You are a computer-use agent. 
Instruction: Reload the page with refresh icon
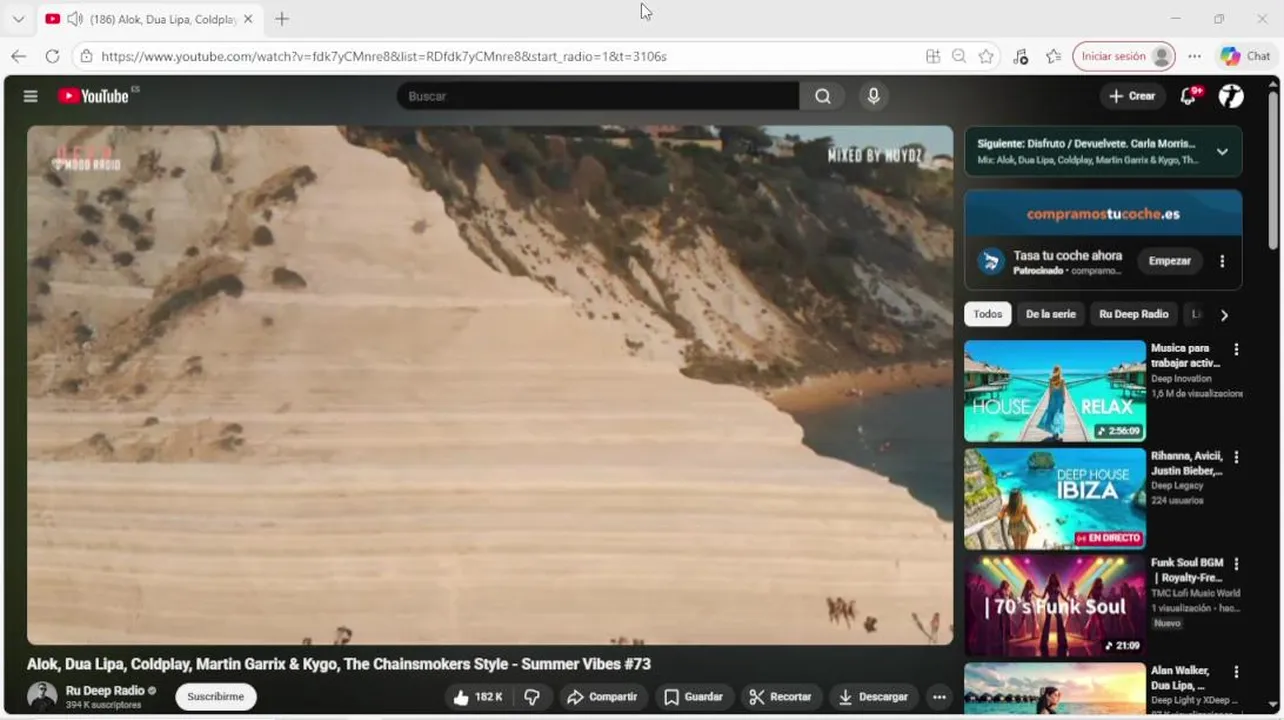52,56
